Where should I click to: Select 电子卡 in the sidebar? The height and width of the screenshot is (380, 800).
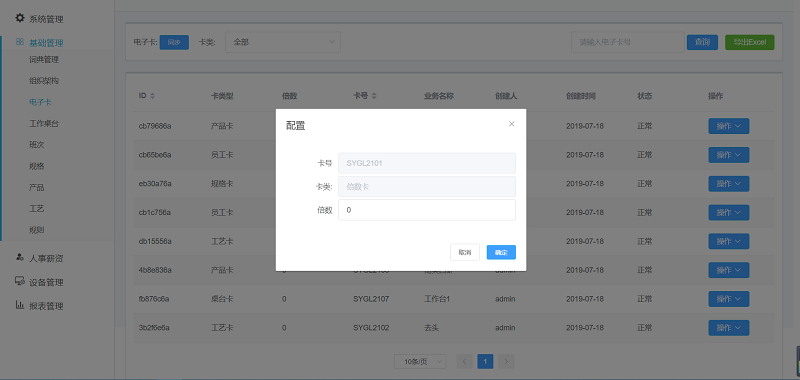pos(40,102)
